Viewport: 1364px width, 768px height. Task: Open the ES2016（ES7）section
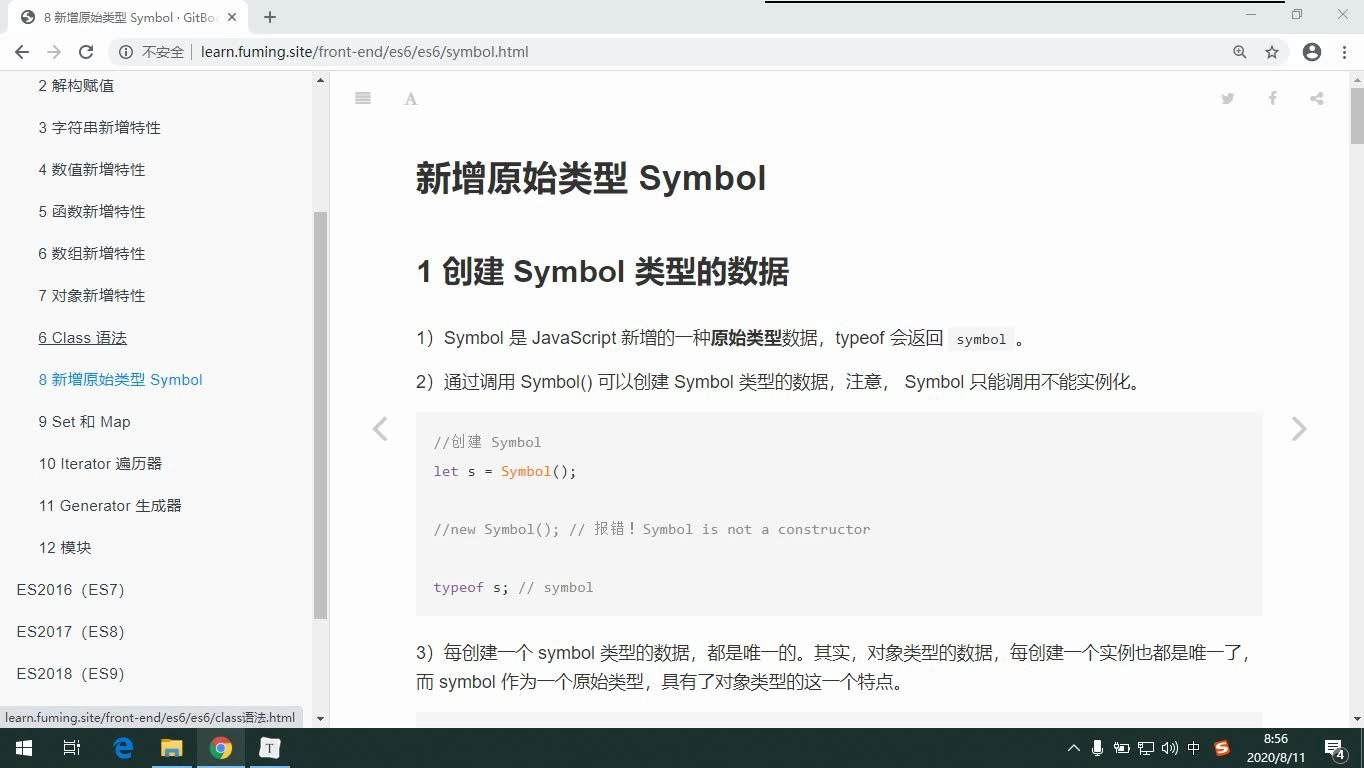pos(71,590)
